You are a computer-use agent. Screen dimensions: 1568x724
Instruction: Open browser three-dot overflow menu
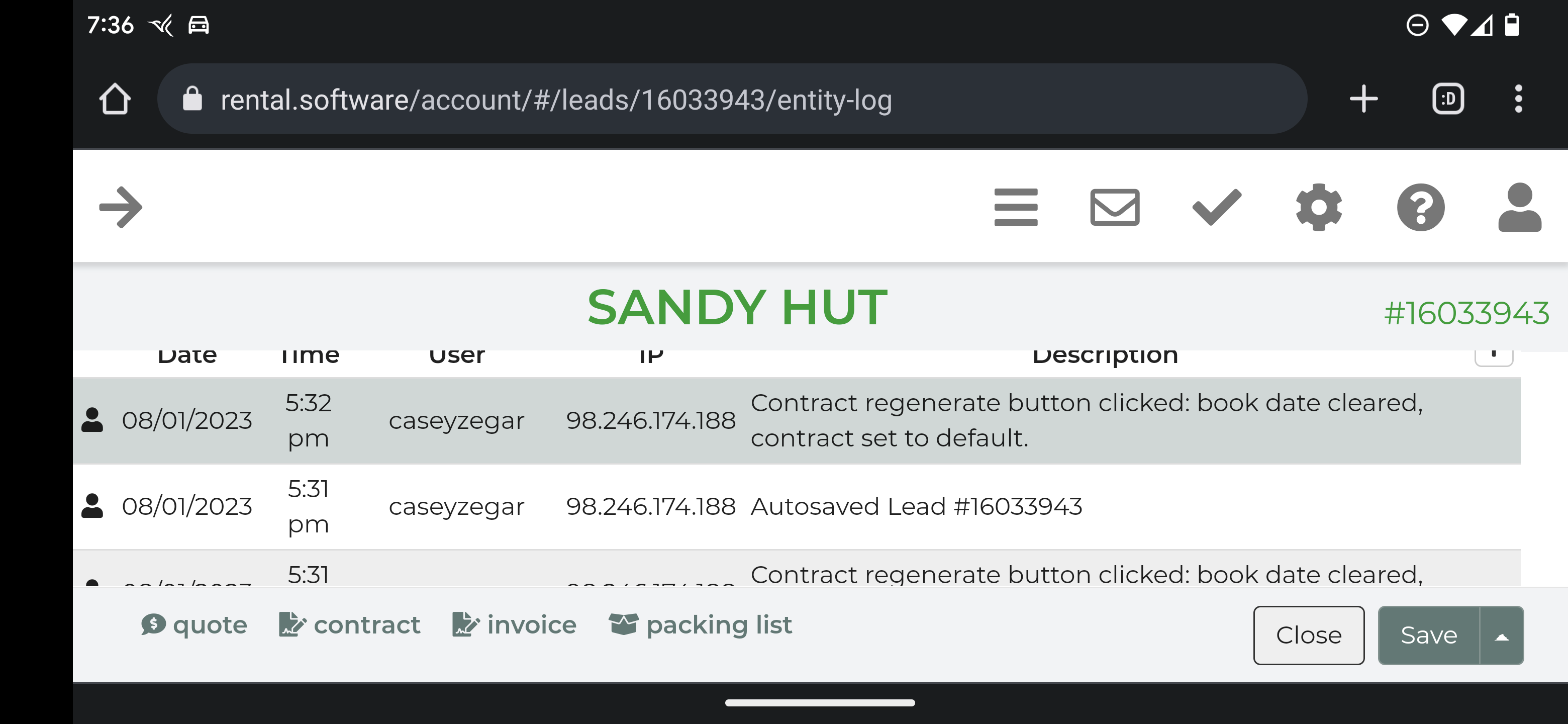click(1518, 99)
